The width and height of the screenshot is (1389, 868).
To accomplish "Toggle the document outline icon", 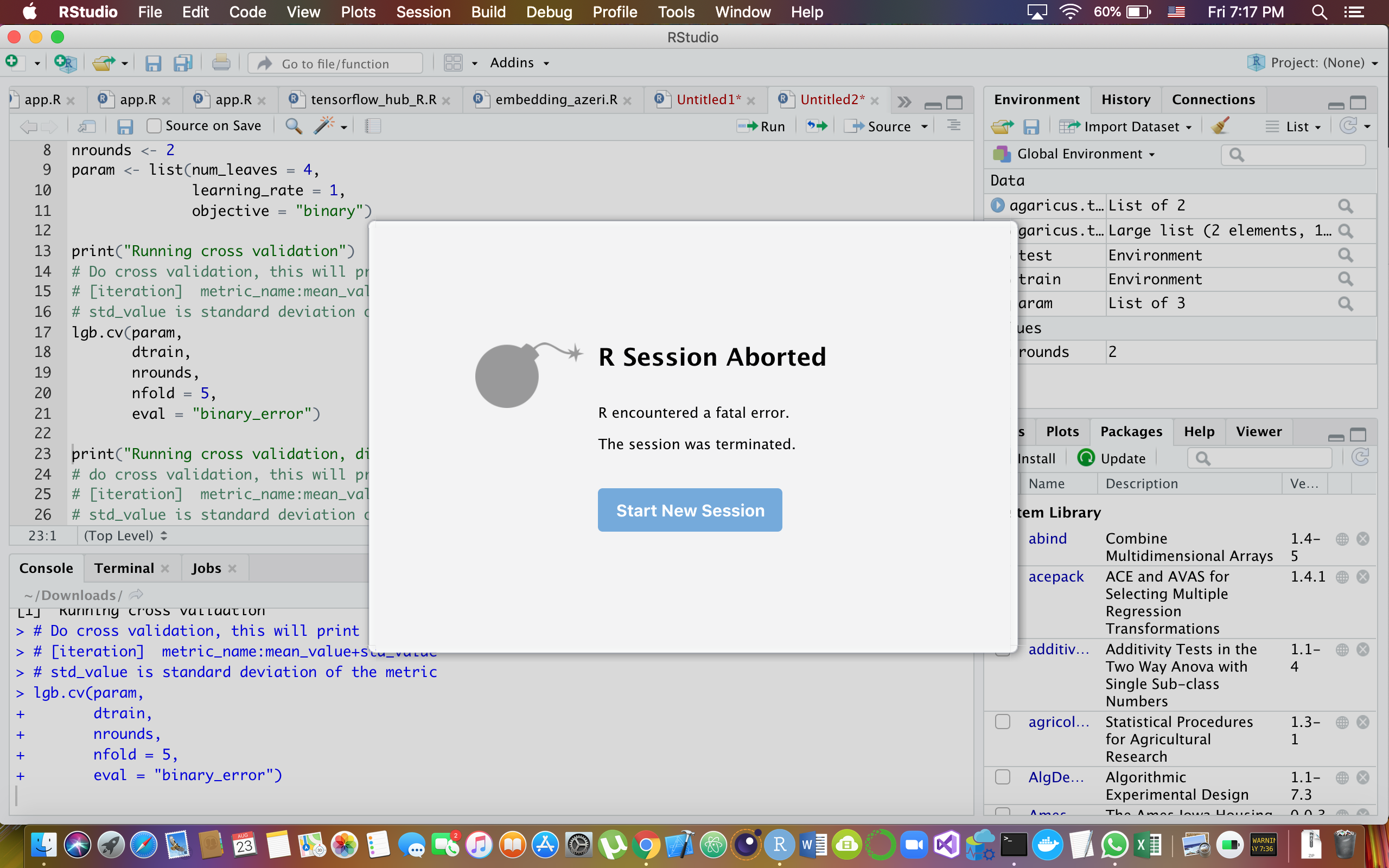I will point(953,126).
